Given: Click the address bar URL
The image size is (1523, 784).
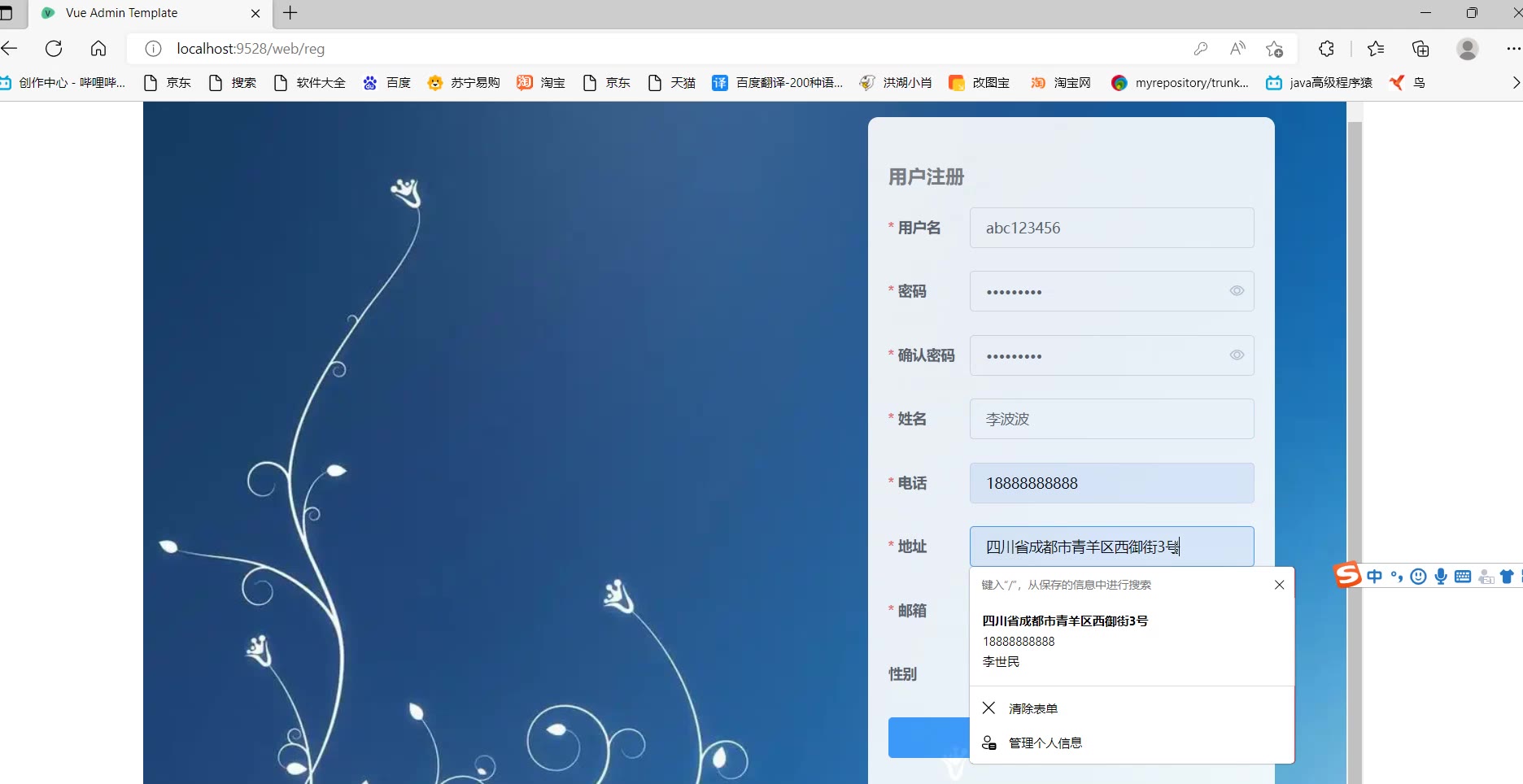Looking at the screenshot, I should coord(251,49).
